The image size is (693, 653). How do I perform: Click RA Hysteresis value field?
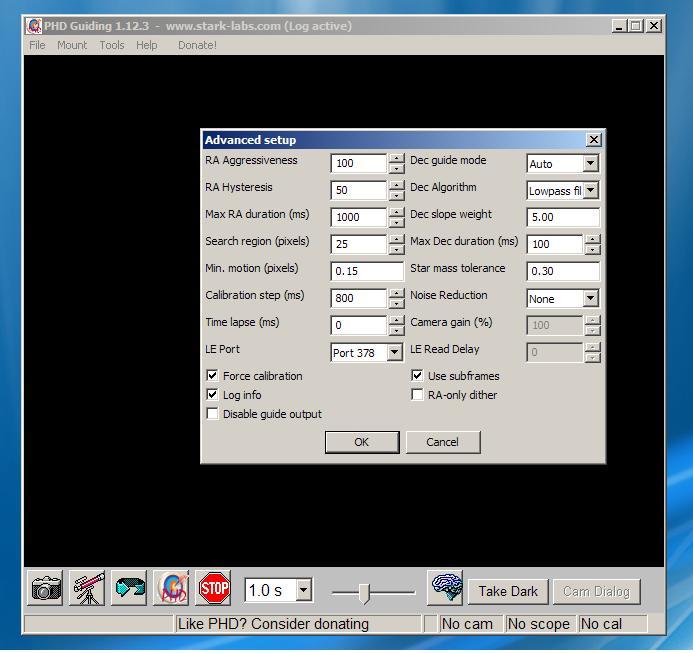click(x=358, y=191)
